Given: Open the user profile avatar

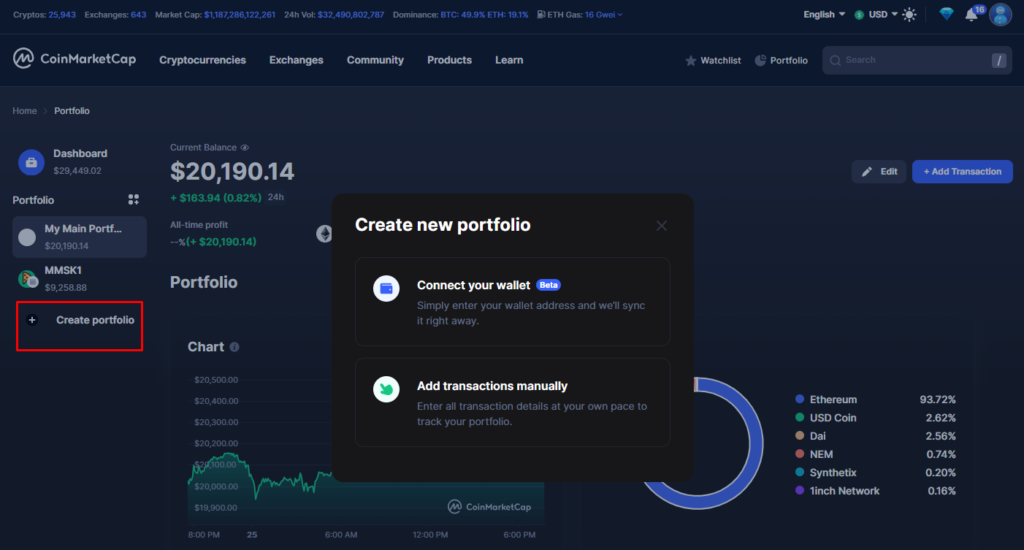Looking at the screenshot, I should coord(1000,14).
